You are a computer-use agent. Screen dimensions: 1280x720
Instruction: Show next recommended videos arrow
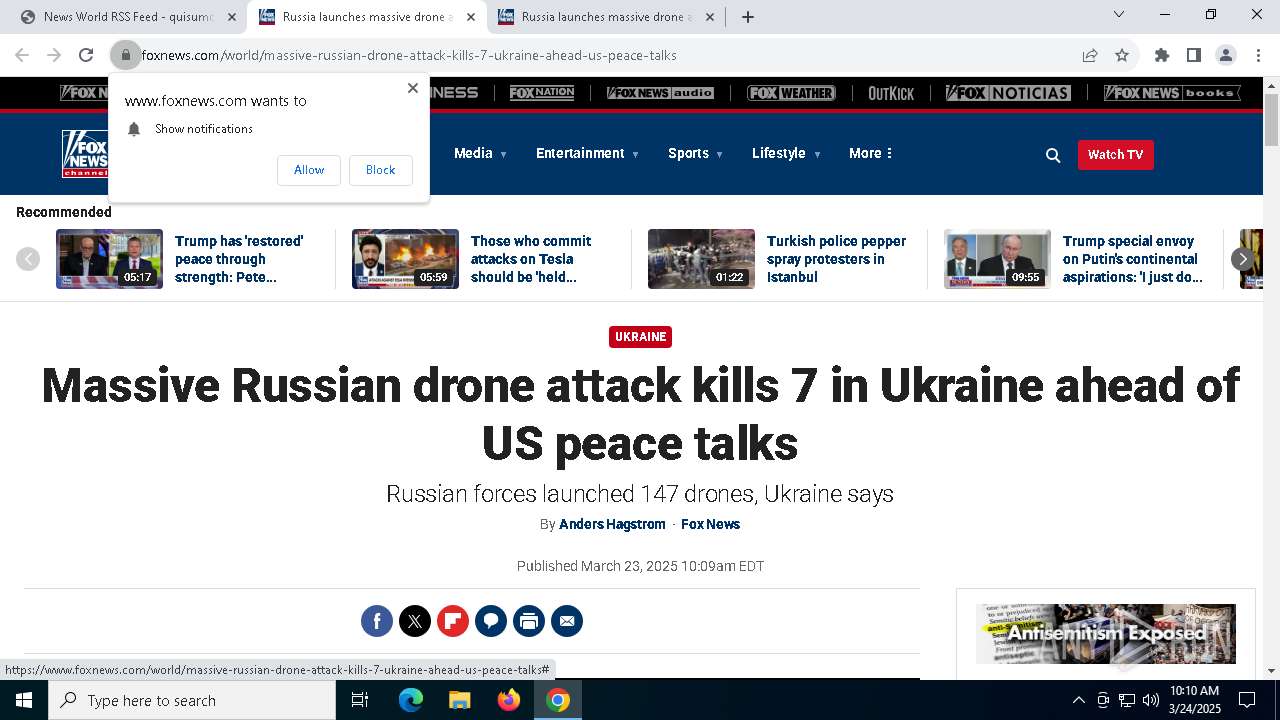coord(1242,259)
